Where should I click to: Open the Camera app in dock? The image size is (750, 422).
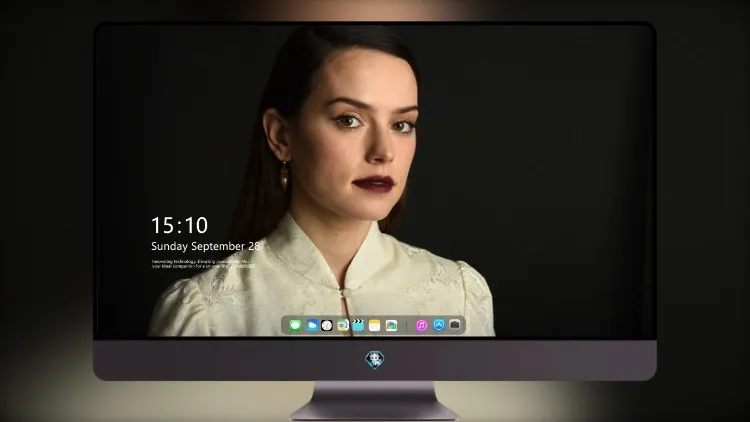point(455,325)
